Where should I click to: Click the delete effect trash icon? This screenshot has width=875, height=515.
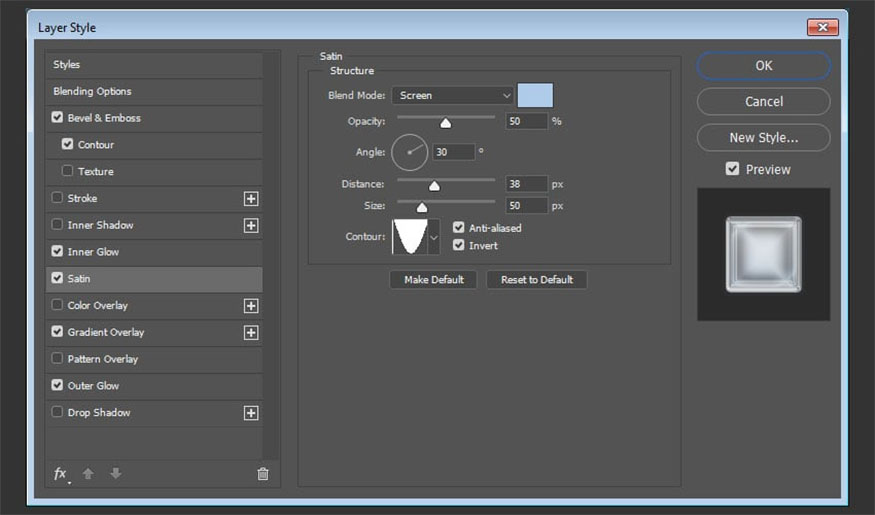click(263, 474)
